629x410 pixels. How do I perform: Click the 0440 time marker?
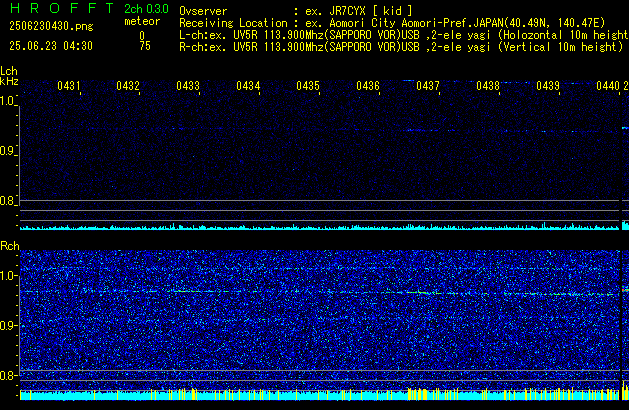tap(608, 86)
